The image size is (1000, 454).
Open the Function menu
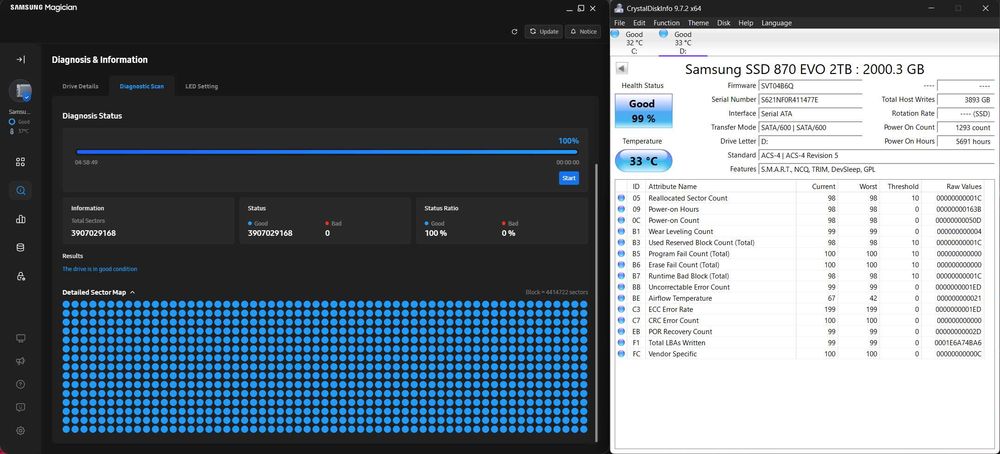coord(666,23)
